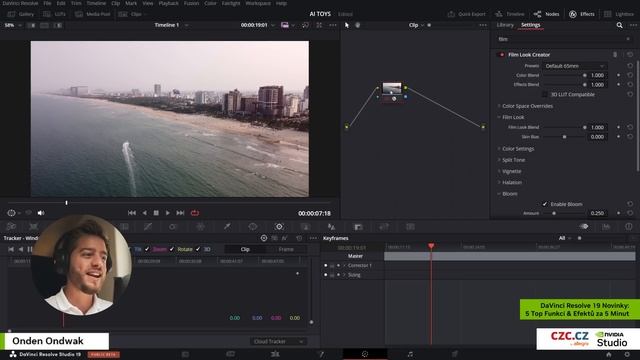The image size is (640, 360).
Task: Open the Camera Raw palette
Action: coord(11,227)
